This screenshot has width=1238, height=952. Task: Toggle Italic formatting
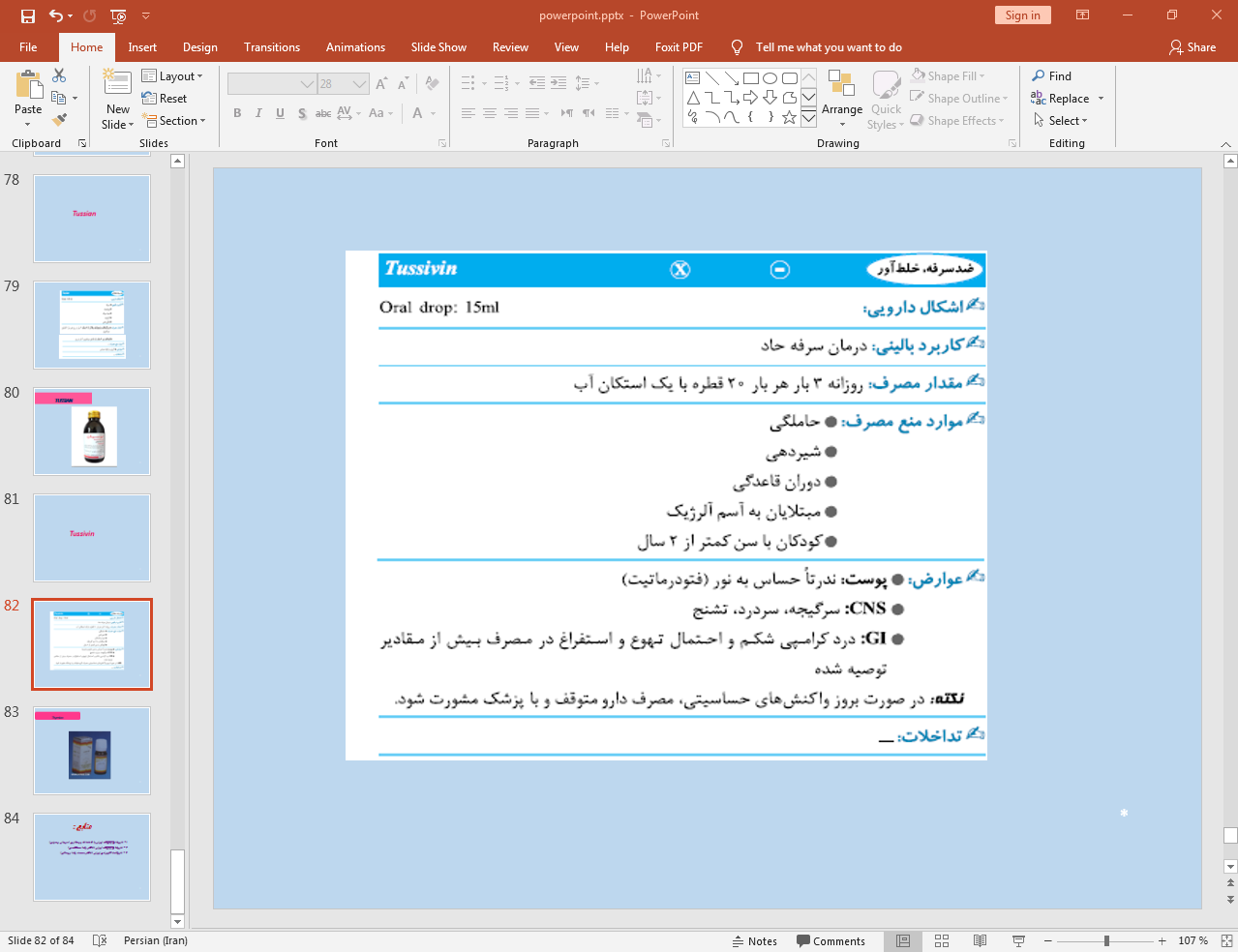coord(258,113)
